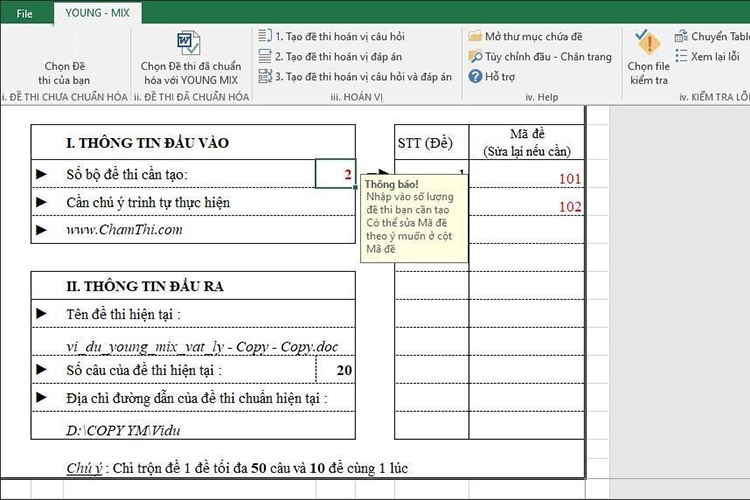Select the cell showing 20 questions
The height and width of the screenshot is (500, 750).
pos(336,370)
